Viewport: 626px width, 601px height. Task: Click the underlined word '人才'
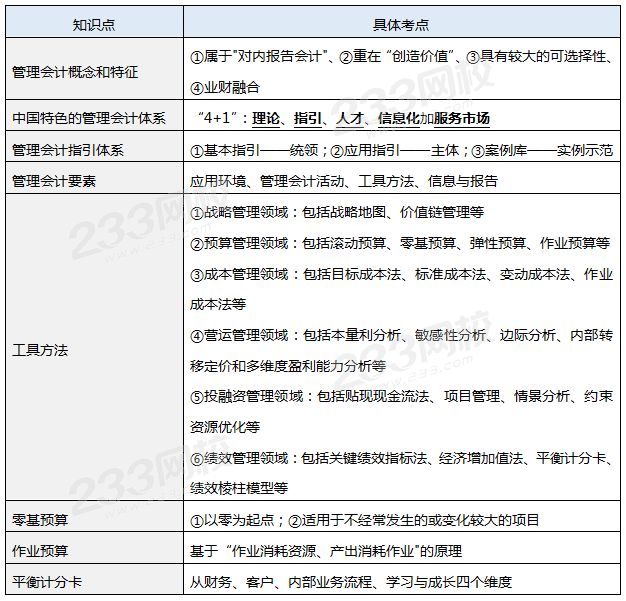tap(350, 118)
